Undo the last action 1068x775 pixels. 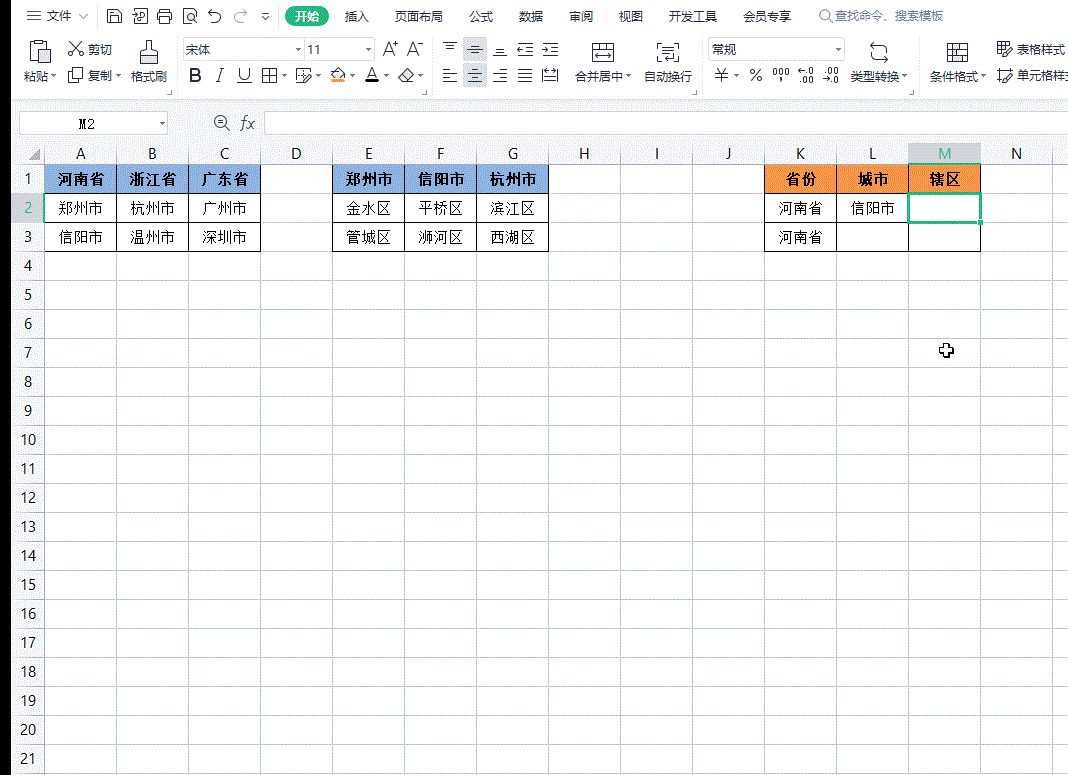(214, 16)
